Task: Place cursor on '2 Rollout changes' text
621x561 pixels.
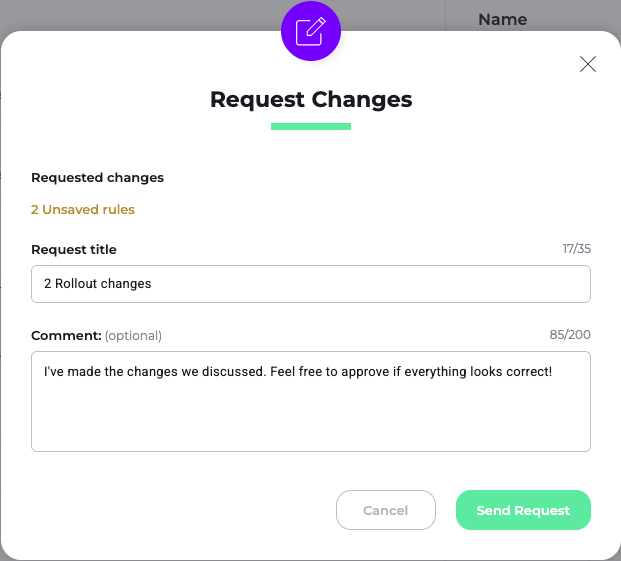Action: [x=98, y=284]
